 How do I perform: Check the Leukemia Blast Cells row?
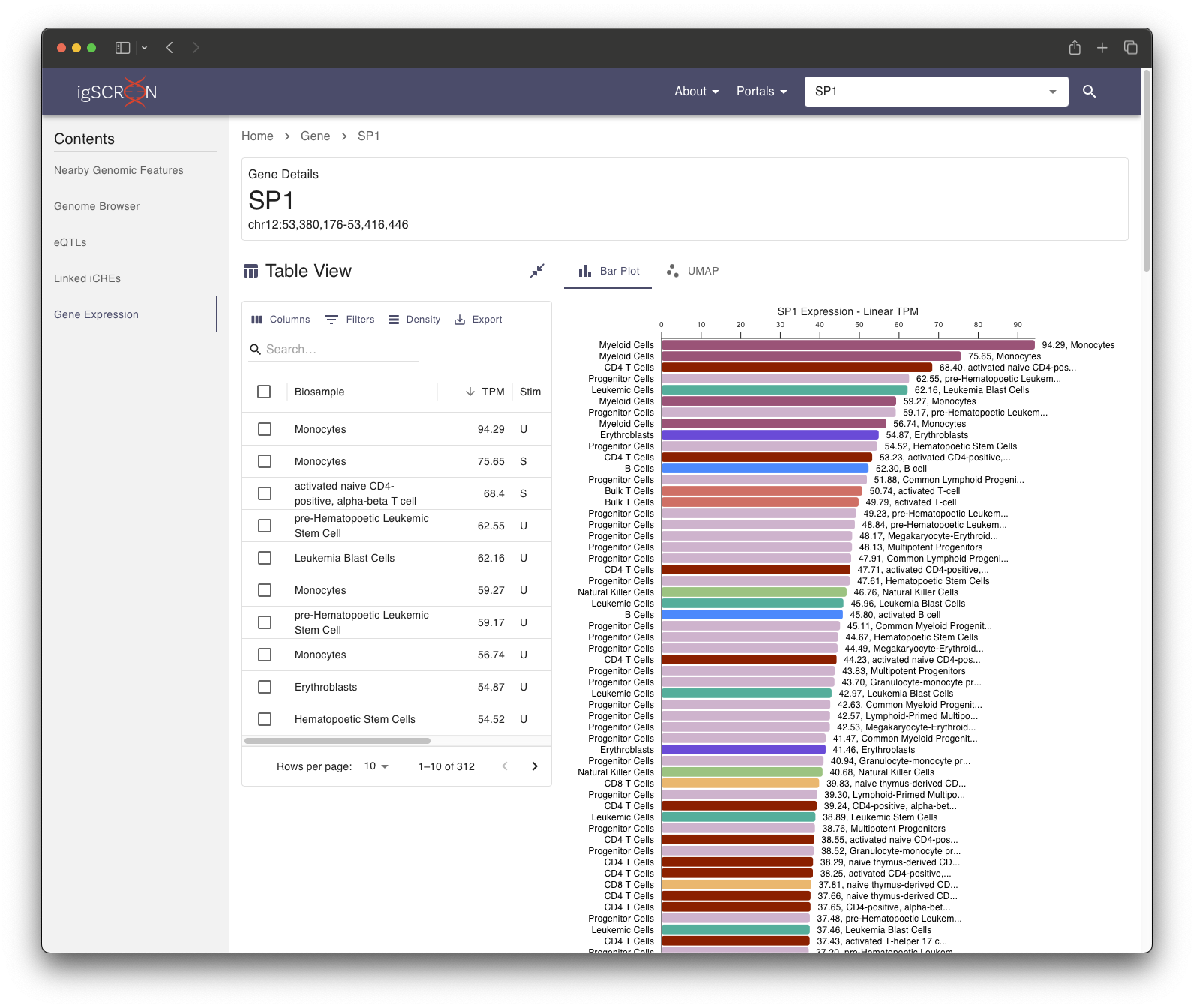pyautogui.click(x=265, y=558)
